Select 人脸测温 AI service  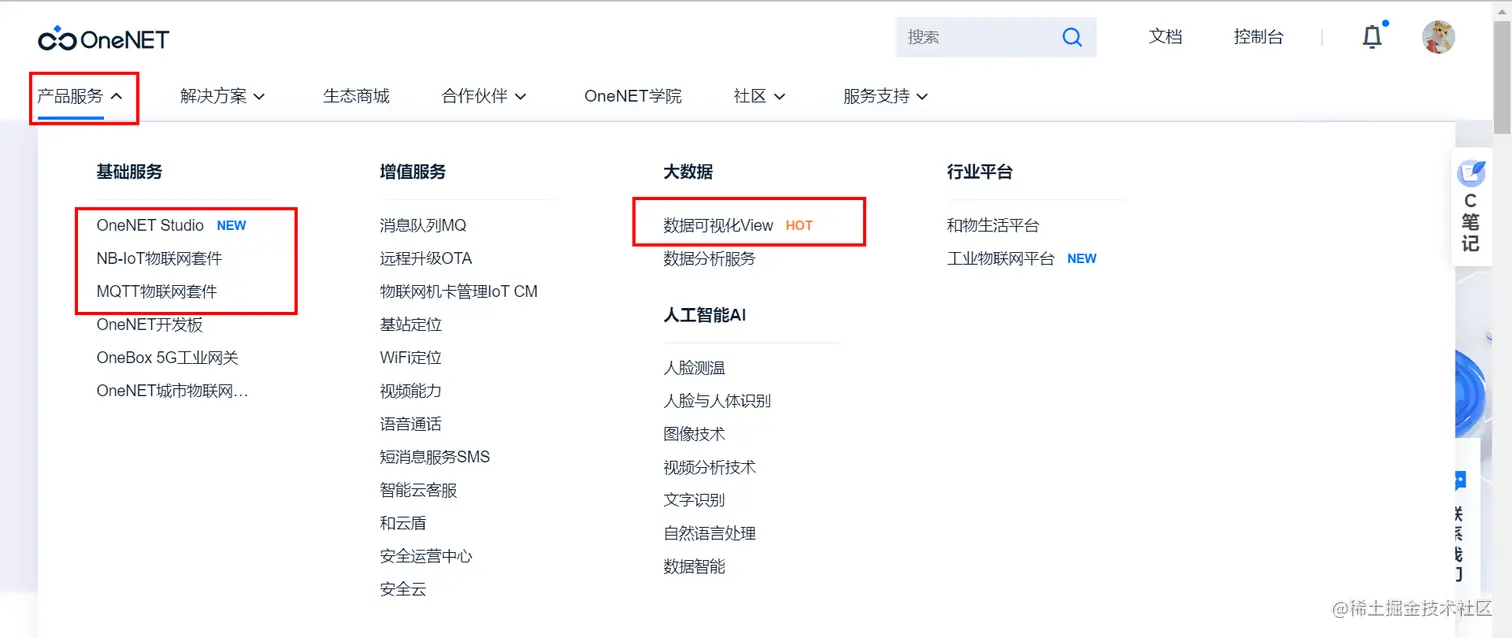tap(694, 367)
